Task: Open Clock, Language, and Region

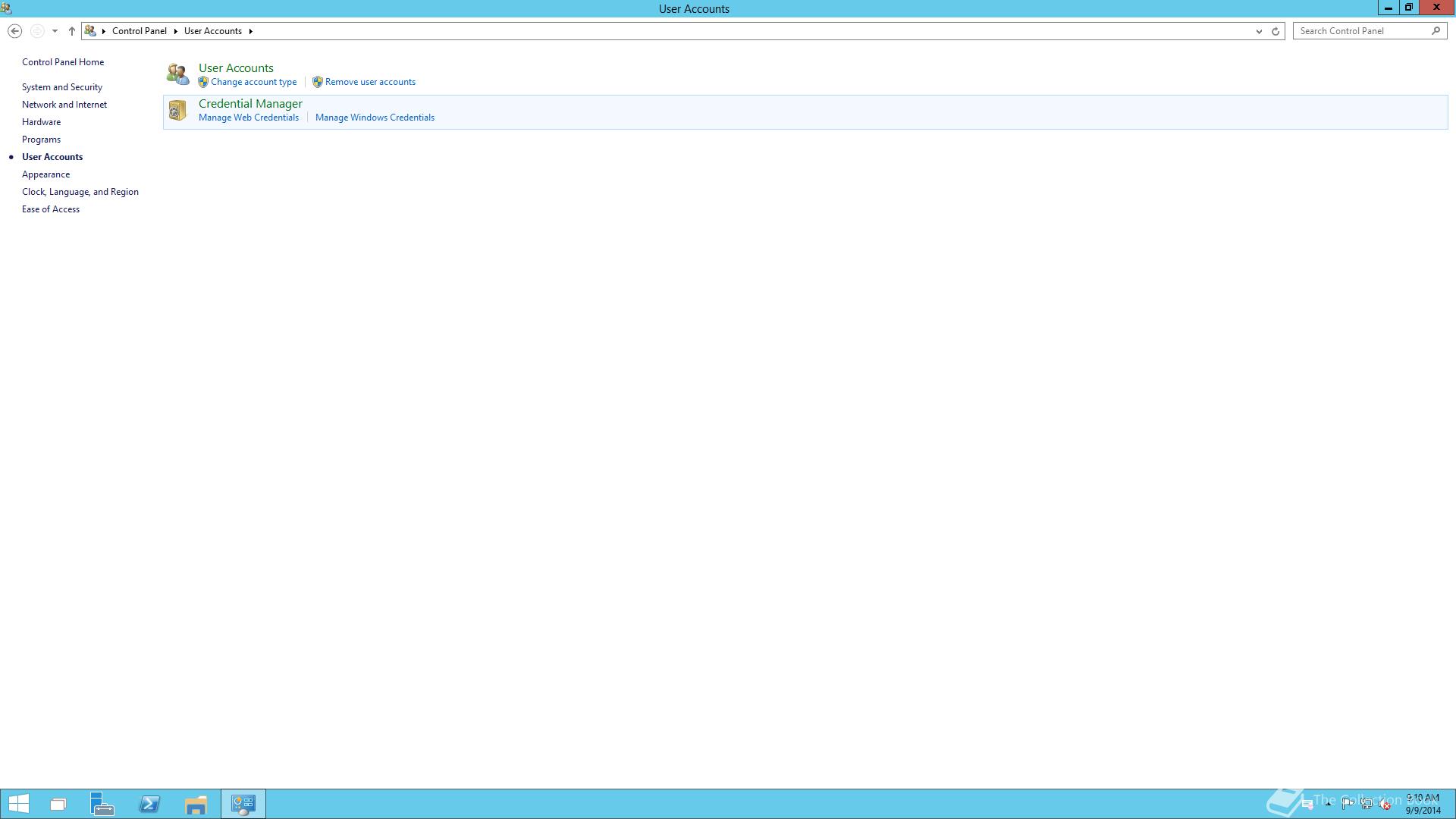Action: [80, 192]
